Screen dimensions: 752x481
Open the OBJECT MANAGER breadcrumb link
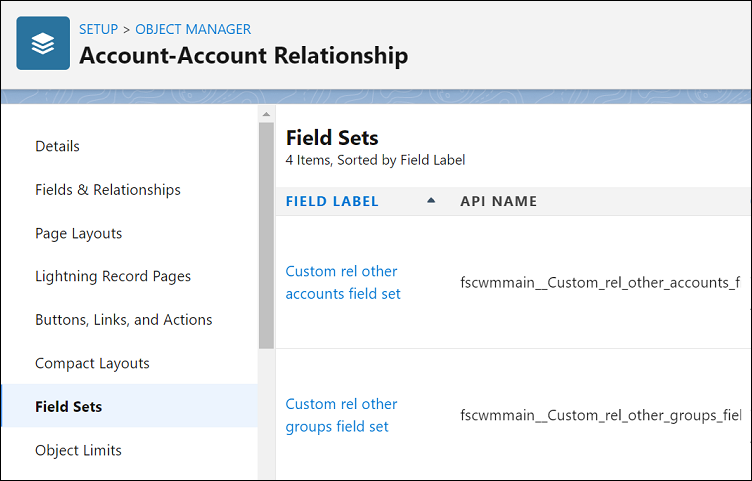193,29
